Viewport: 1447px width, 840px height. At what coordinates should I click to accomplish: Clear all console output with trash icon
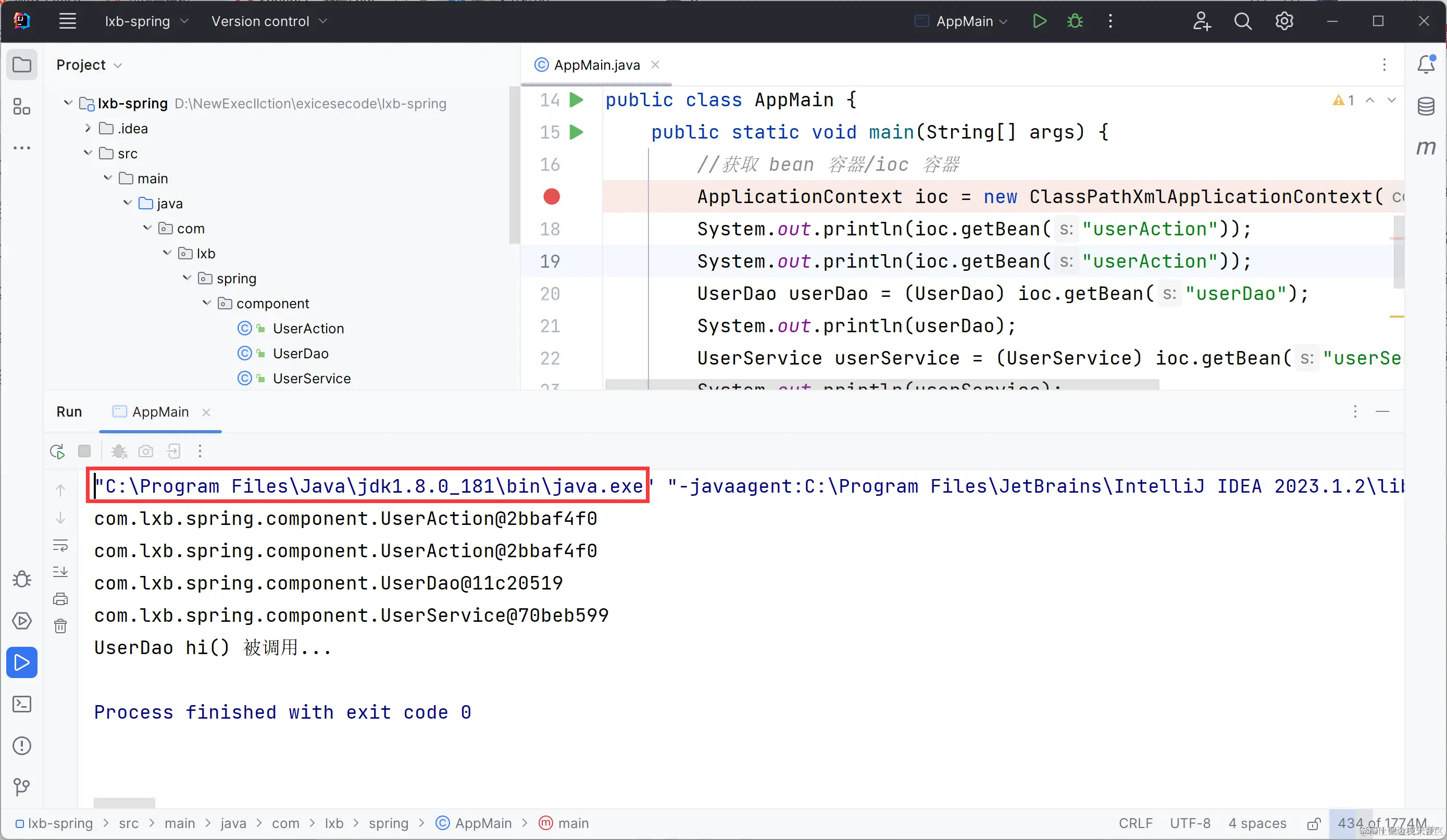pyautogui.click(x=60, y=626)
